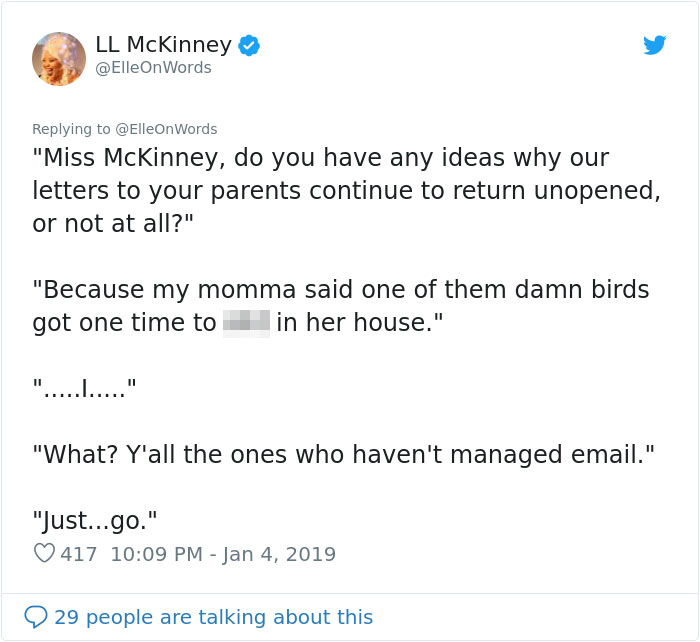Viewport: 700px width, 642px height.
Task: Click the @ElleOnWords handle below the name
Action: (153, 68)
